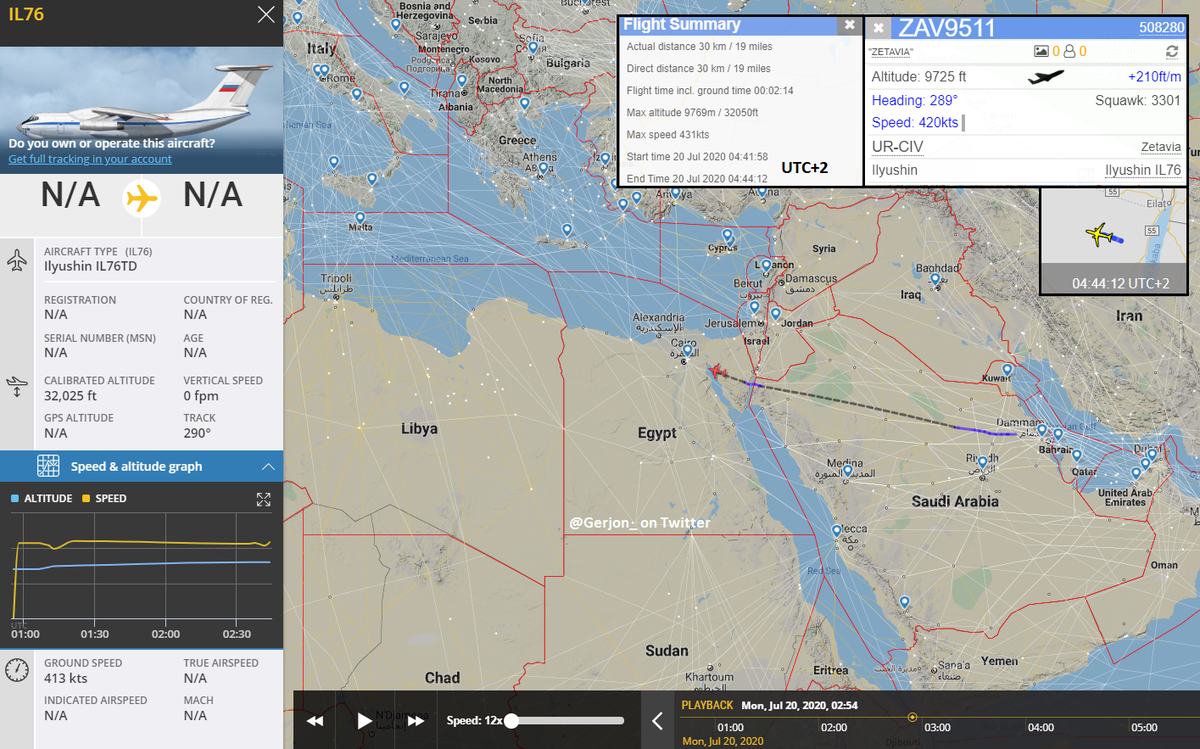The width and height of the screenshot is (1200, 749).
Task: Click the aircraft type plane icon
Action: click(18, 262)
